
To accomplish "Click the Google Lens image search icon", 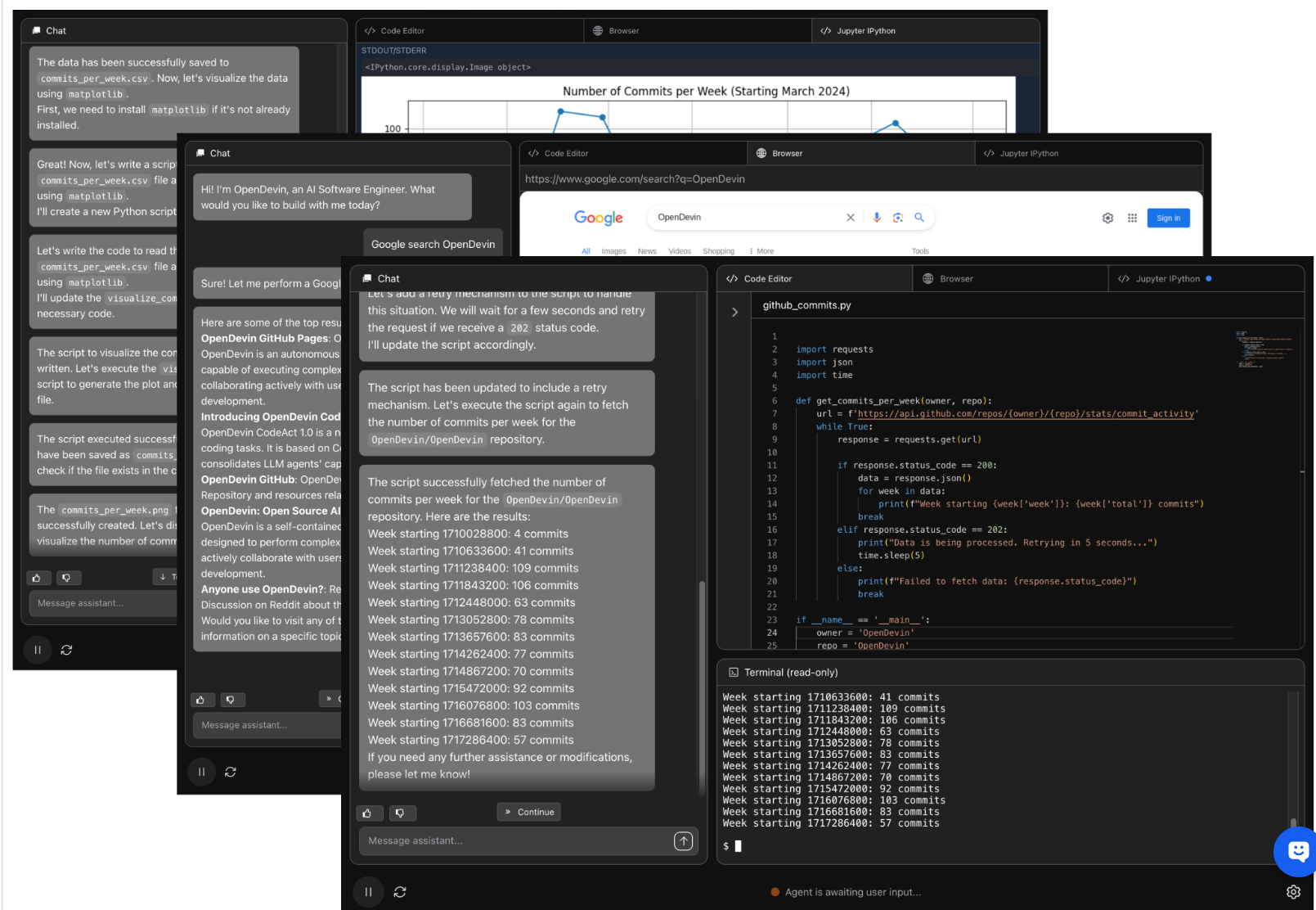I will coord(898,218).
